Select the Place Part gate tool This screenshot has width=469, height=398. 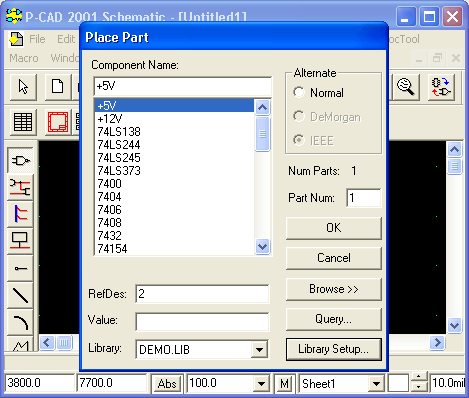tap(20, 160)
